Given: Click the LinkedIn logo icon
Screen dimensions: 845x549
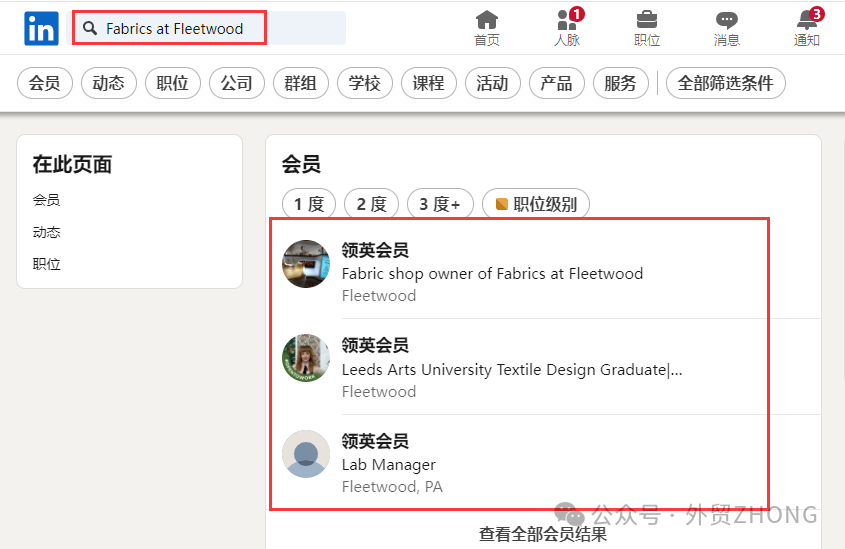Looking at the screenshot, I should (x=41, y=28).
